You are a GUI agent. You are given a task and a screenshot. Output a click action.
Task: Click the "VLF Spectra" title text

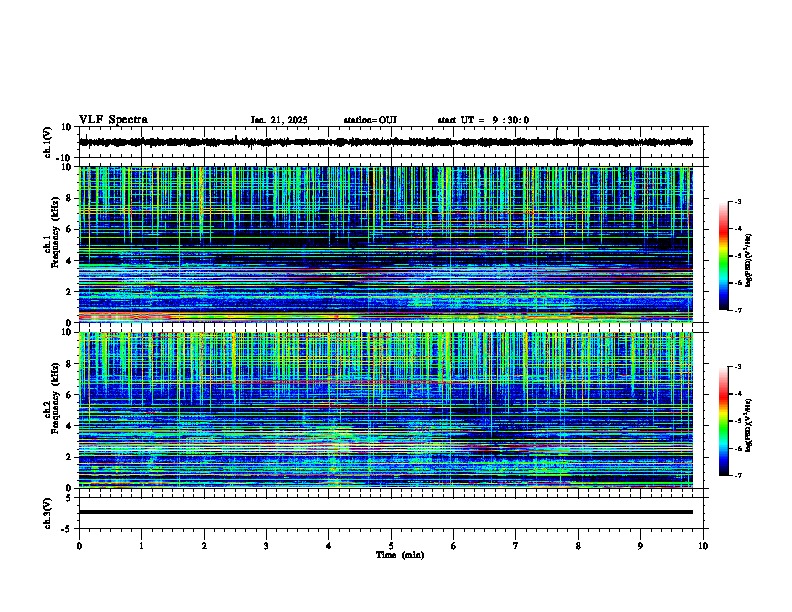click(x=113, y=120)
